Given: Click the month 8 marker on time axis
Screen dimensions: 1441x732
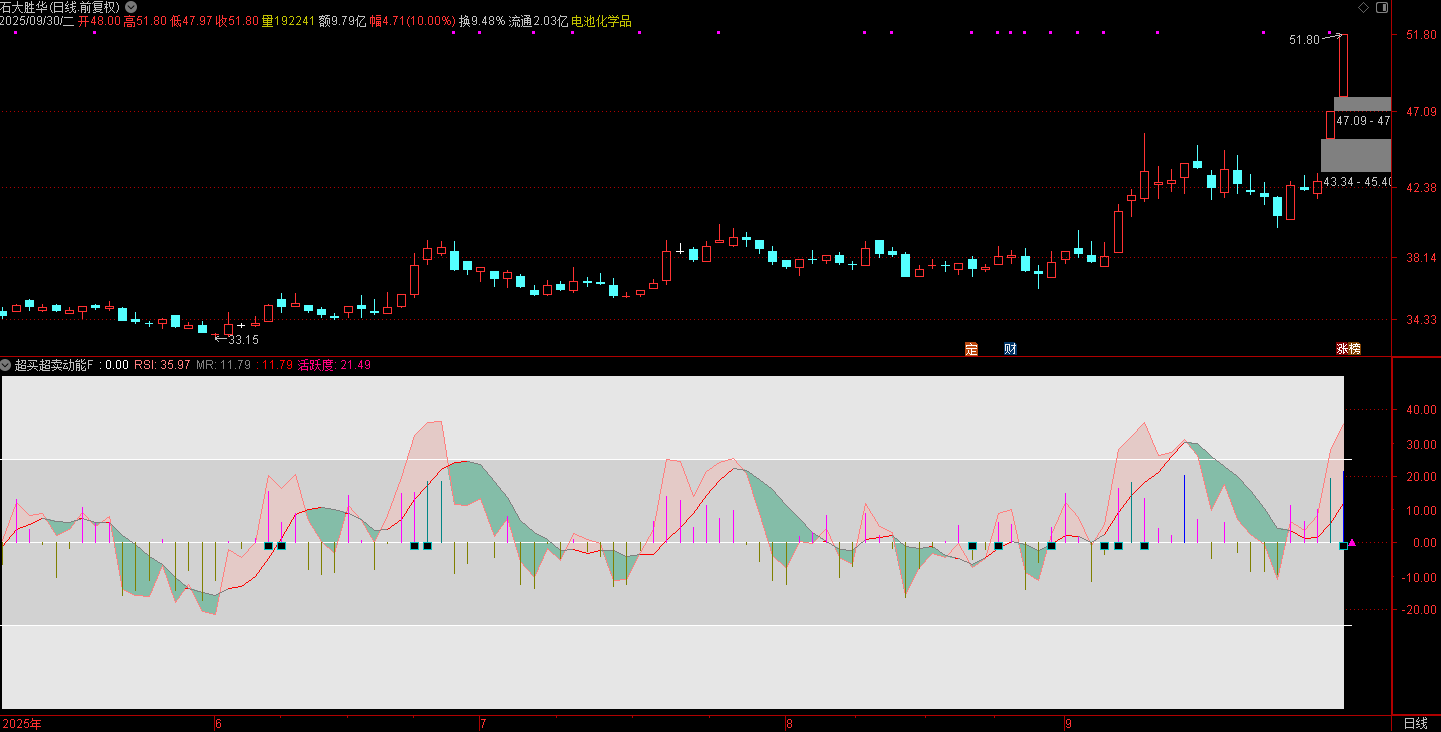Looking at the screenshot, I should [x=789, y=723].
